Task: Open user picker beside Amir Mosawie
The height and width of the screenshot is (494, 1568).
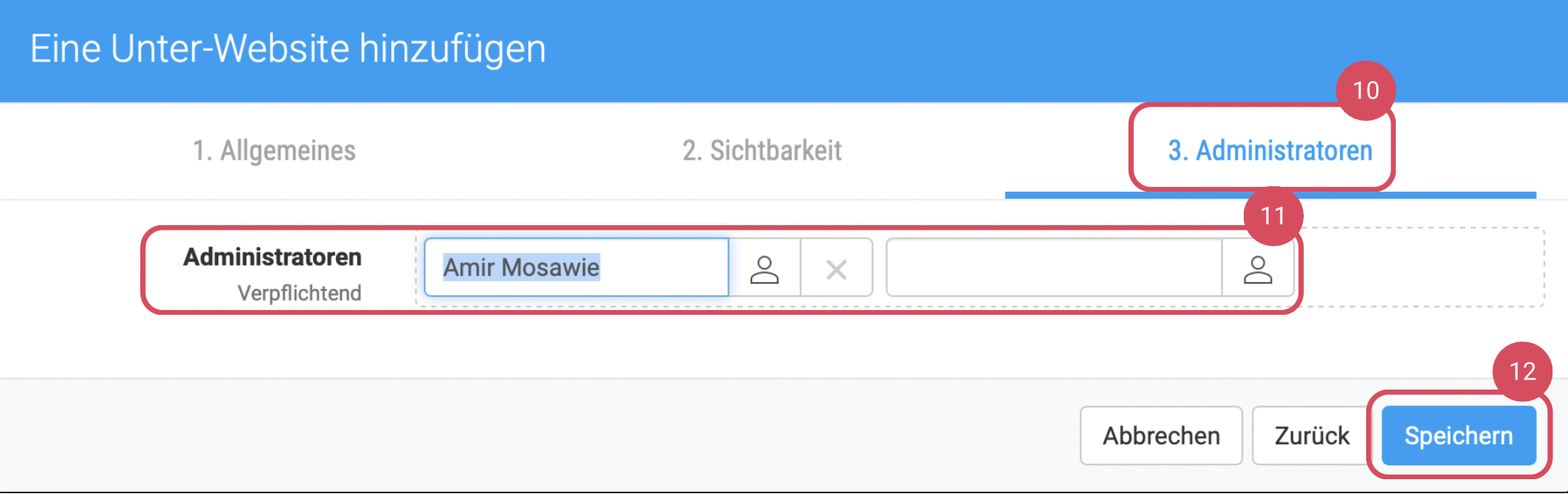Action: [764, 269]
